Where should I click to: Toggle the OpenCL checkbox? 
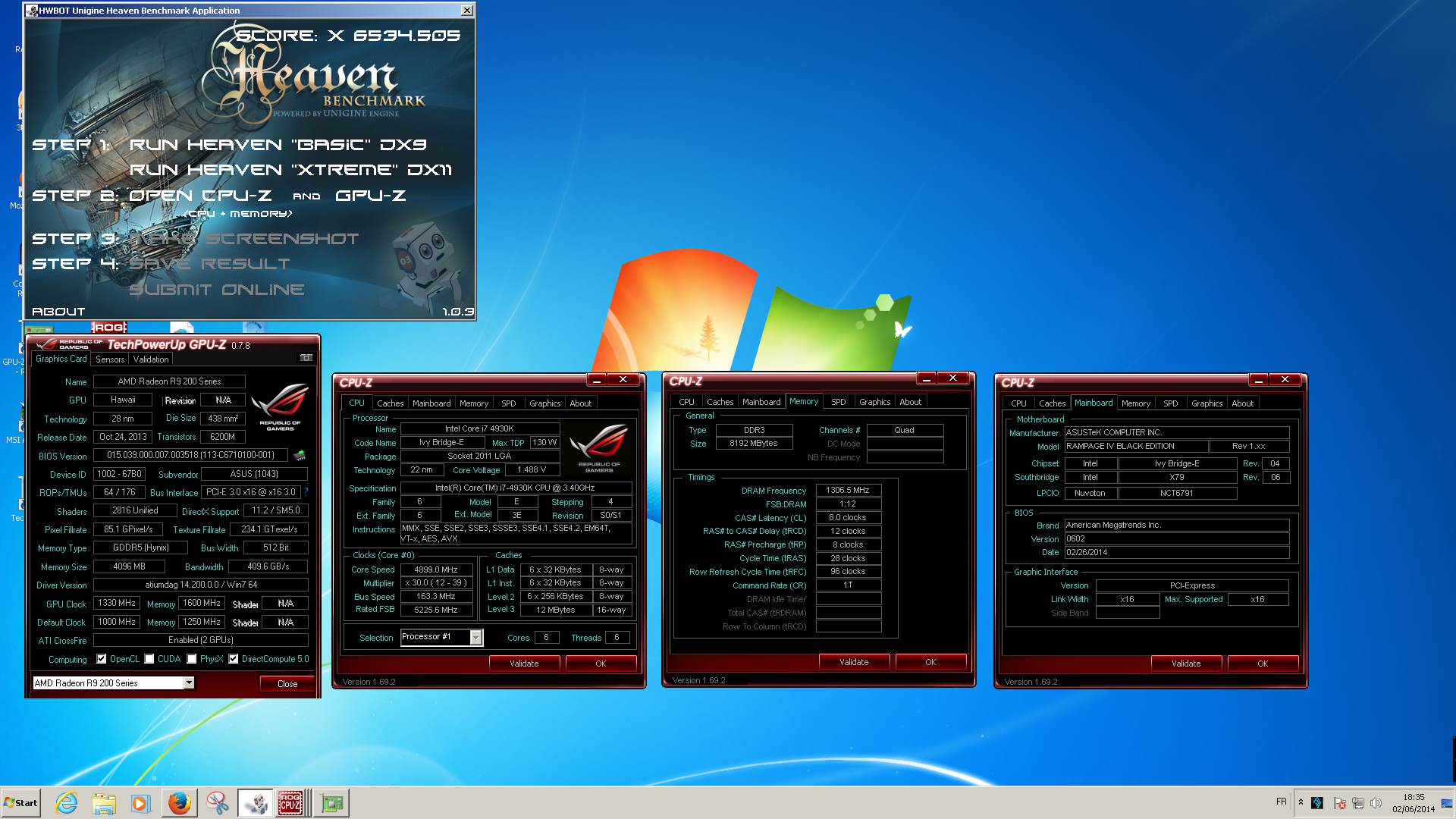click(x=102, y=659)
